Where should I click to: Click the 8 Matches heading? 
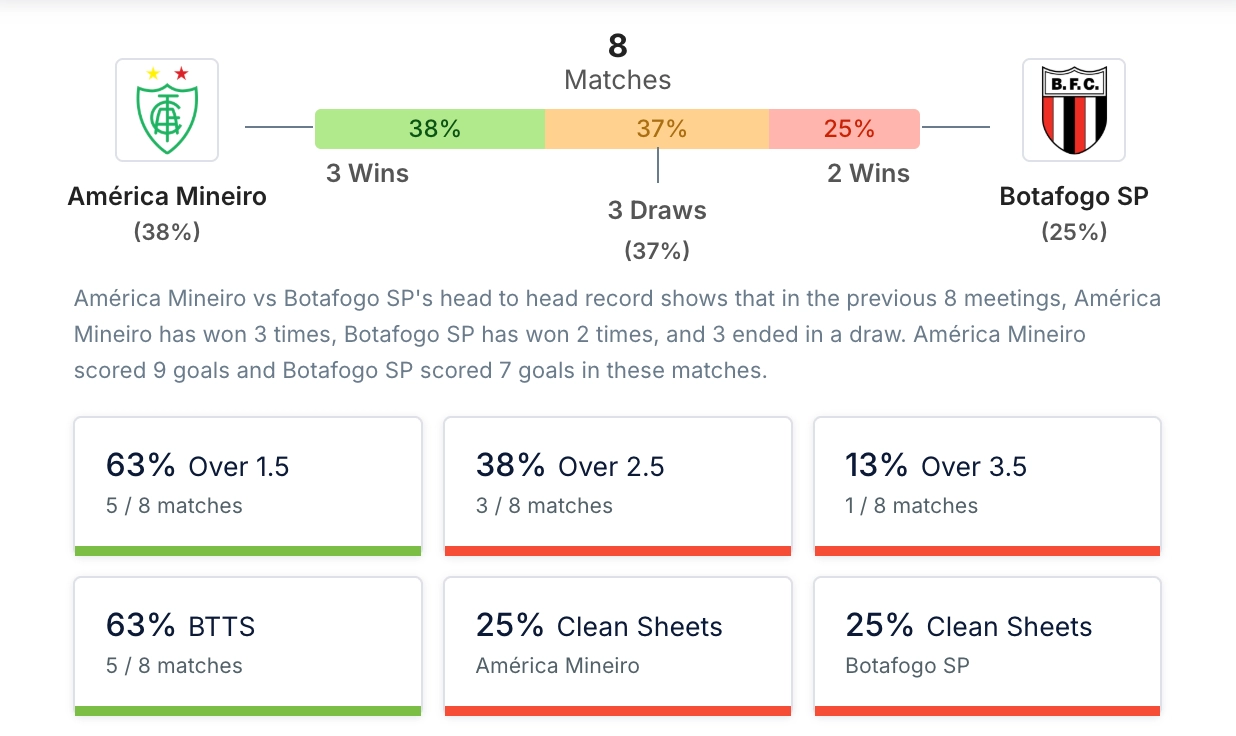pyautogui.click(x=617, y=62)
